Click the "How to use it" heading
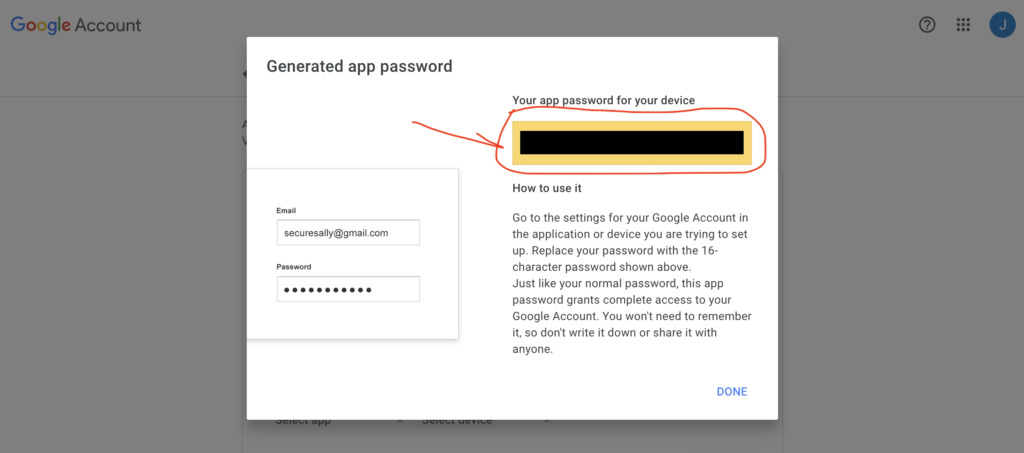The width and height of the screenshot is (1024, 453). click(547, 188)
